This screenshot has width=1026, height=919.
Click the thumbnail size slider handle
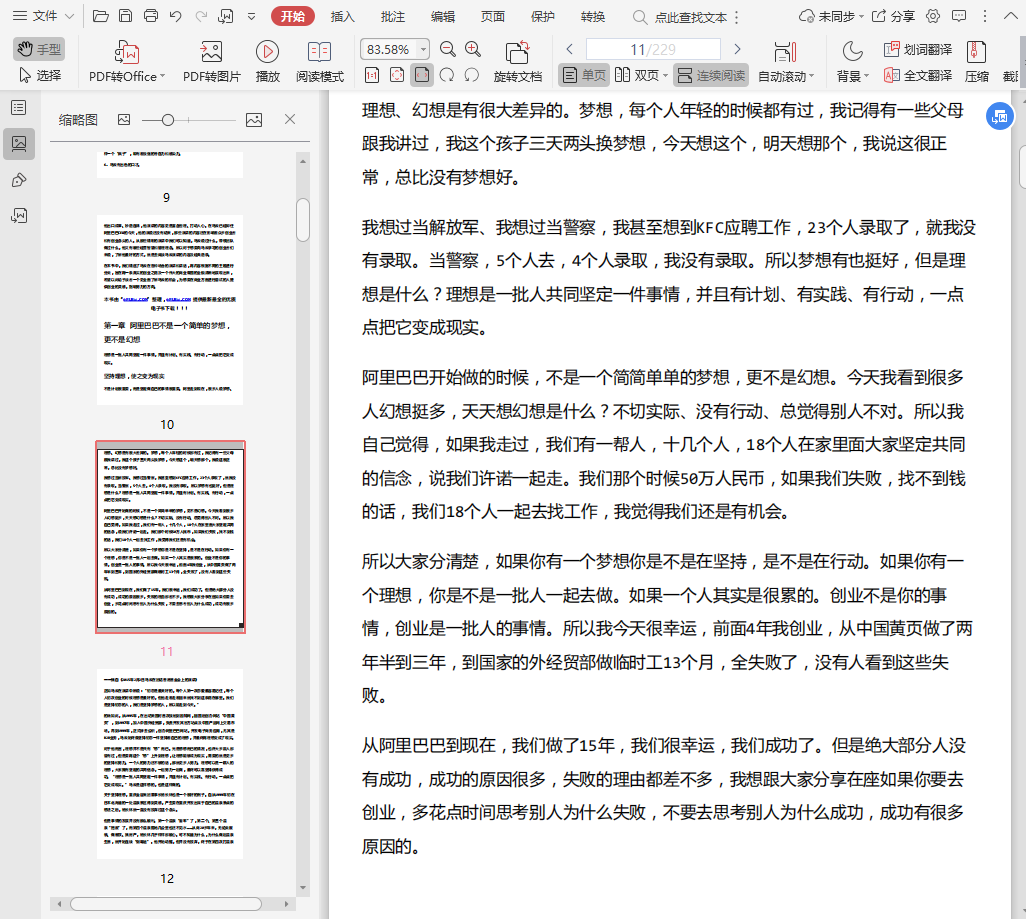click(x=168, y=120)
